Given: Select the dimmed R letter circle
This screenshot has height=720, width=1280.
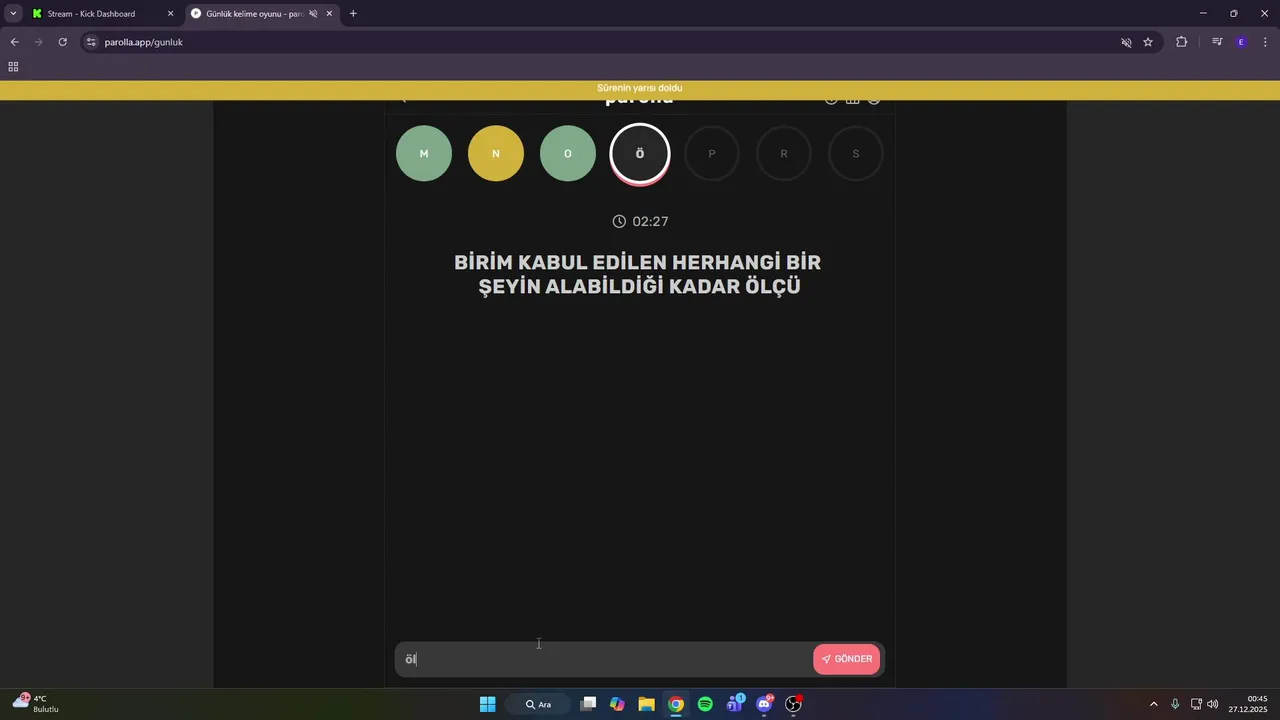Looking at the screenshot, I should (x=784, y=154).
